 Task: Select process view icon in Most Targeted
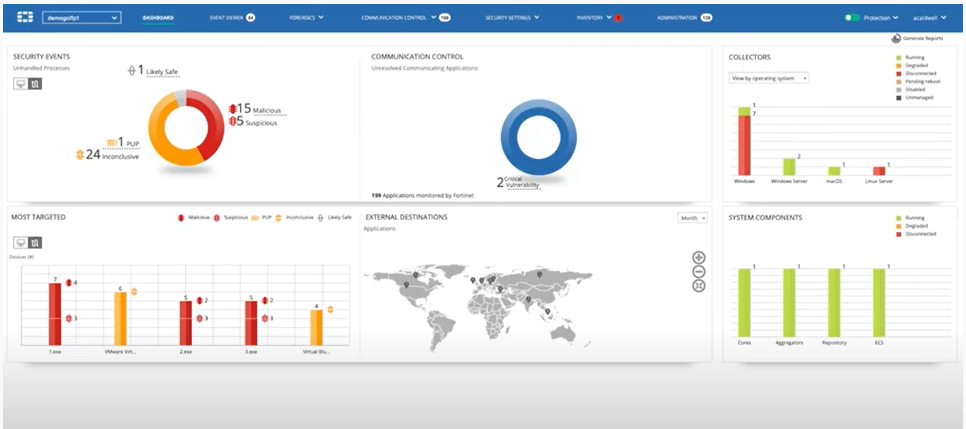point(34,242)
